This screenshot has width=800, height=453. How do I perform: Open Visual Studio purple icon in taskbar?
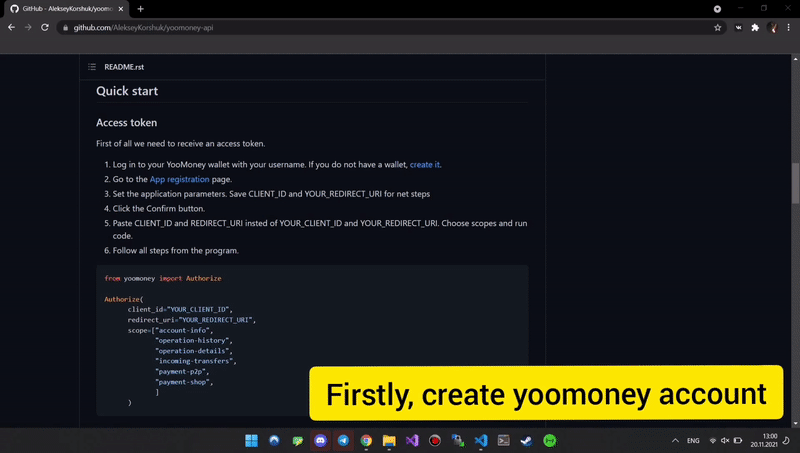tap(412, 440)
